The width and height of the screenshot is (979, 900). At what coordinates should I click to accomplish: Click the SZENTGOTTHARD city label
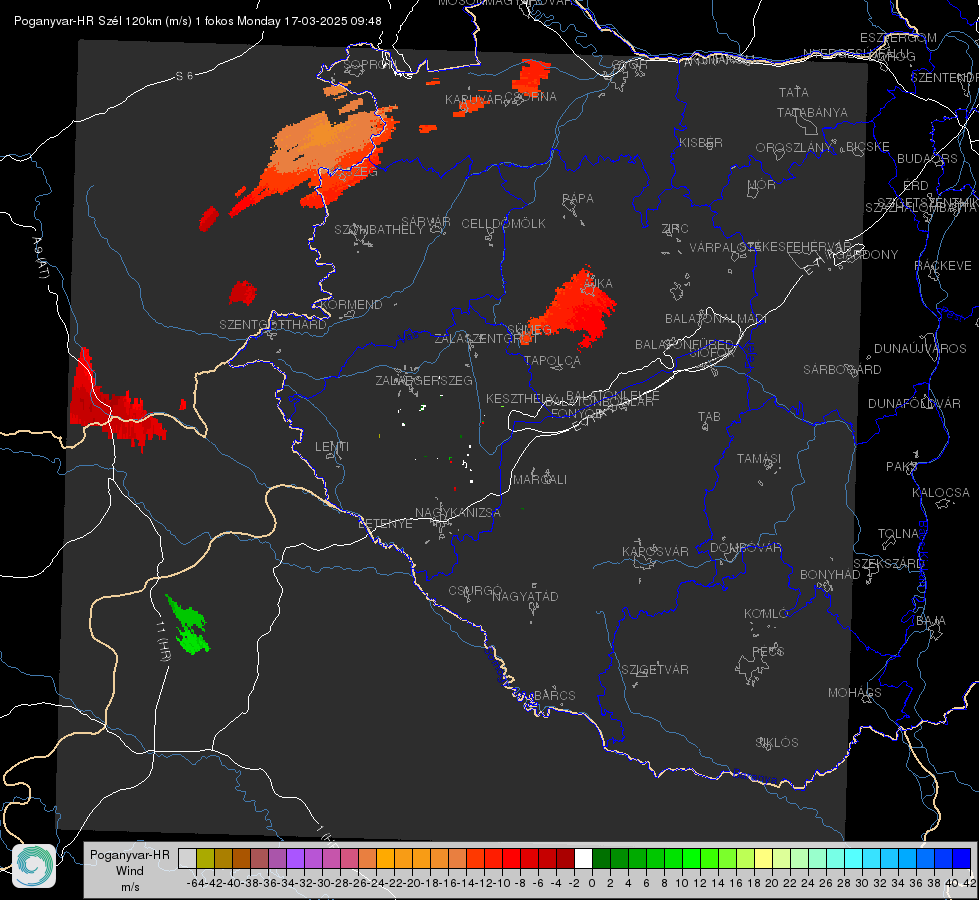point(273,325)
